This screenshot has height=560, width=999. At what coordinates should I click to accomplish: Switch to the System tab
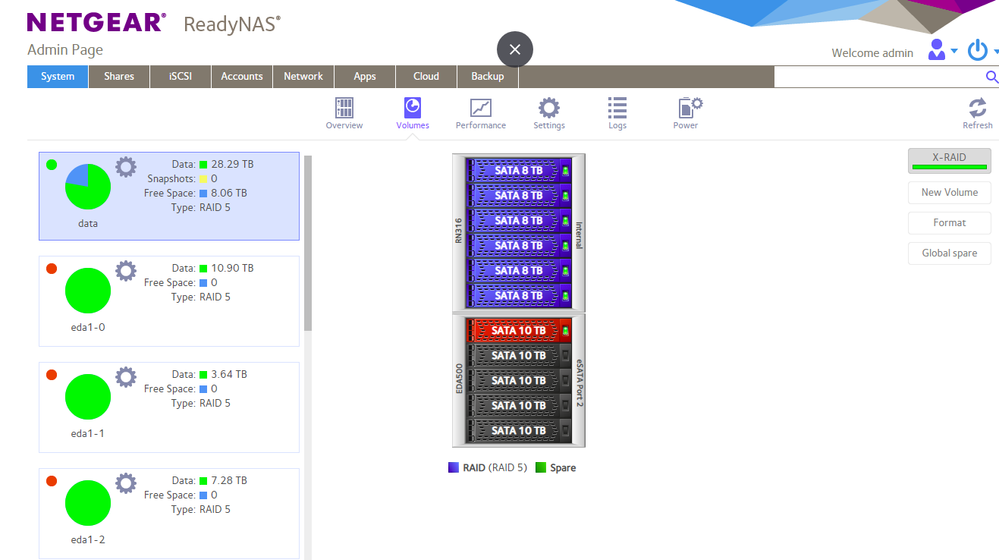click(x=57, y=76)
